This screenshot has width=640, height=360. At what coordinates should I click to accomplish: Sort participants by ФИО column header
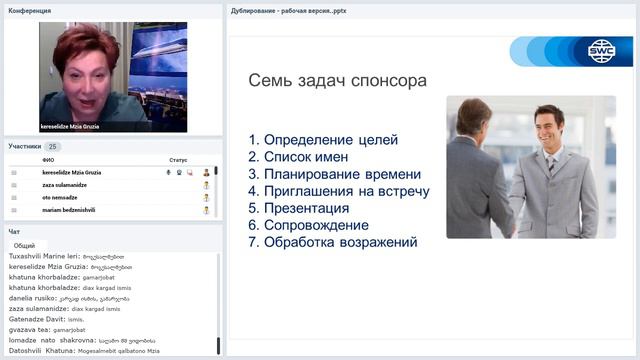tap(48, 160)
